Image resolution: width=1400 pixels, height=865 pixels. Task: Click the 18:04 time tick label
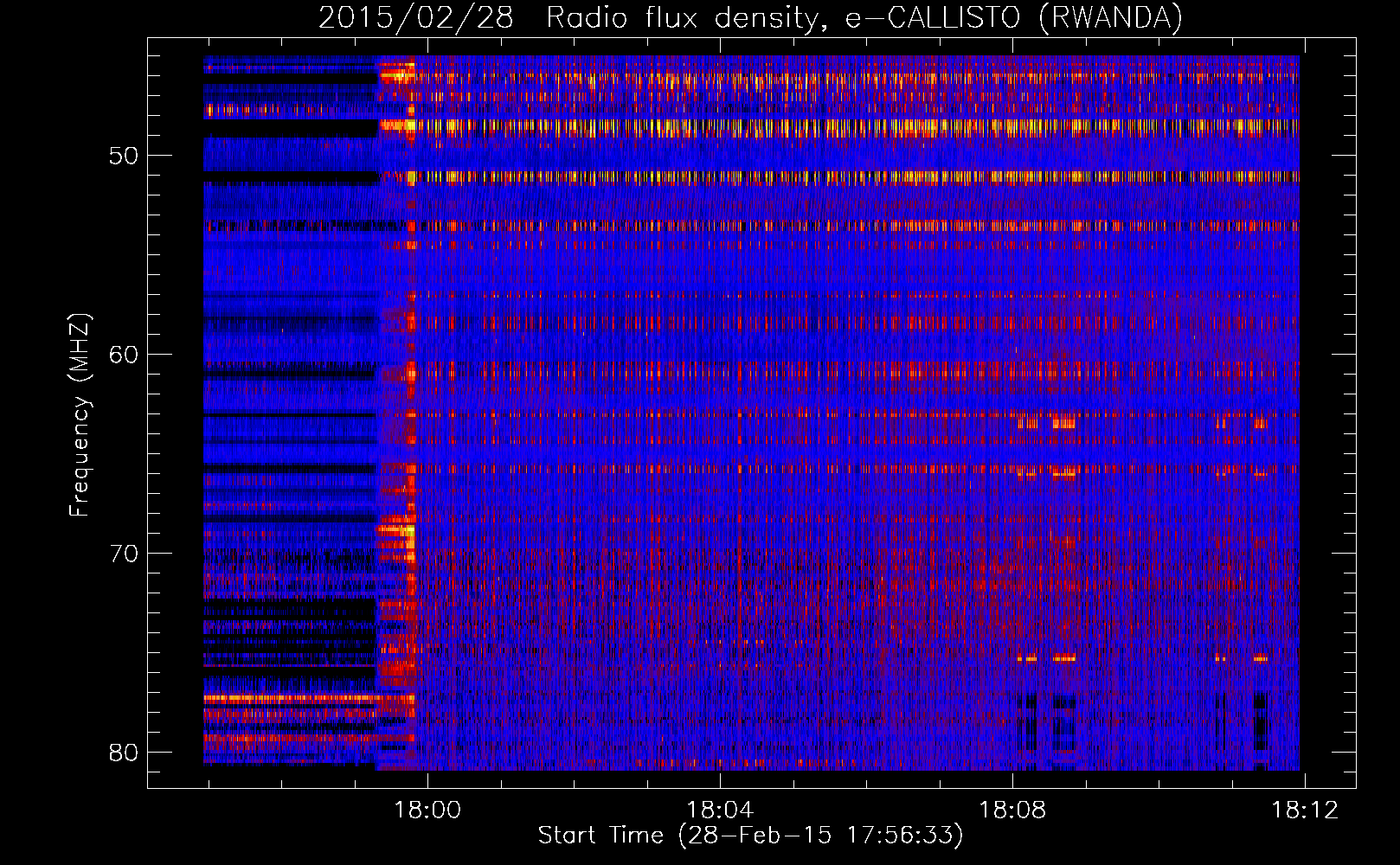[x=720, y=811]
